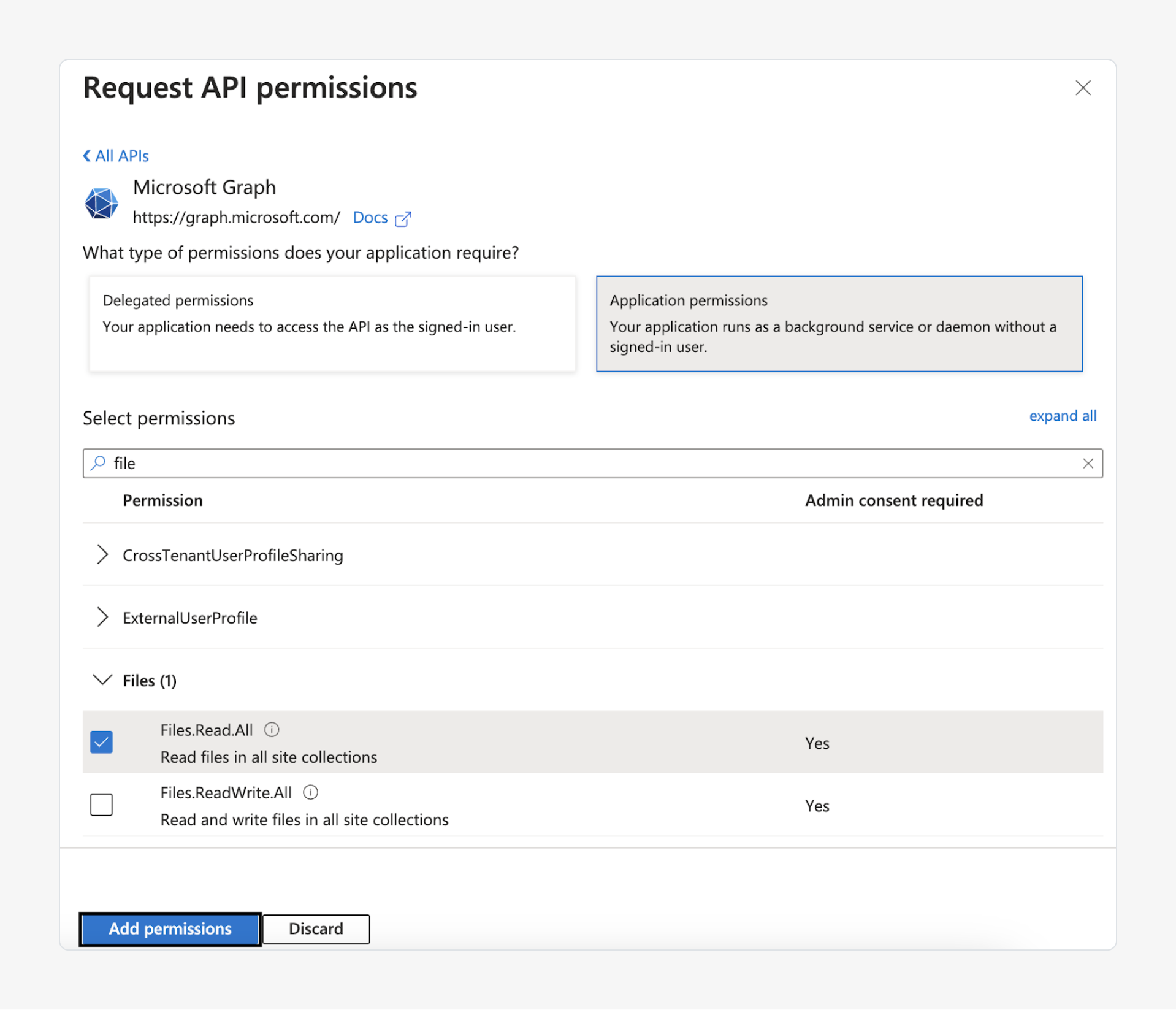Click the back chevron beside All APIs

(x=87, y=156)
